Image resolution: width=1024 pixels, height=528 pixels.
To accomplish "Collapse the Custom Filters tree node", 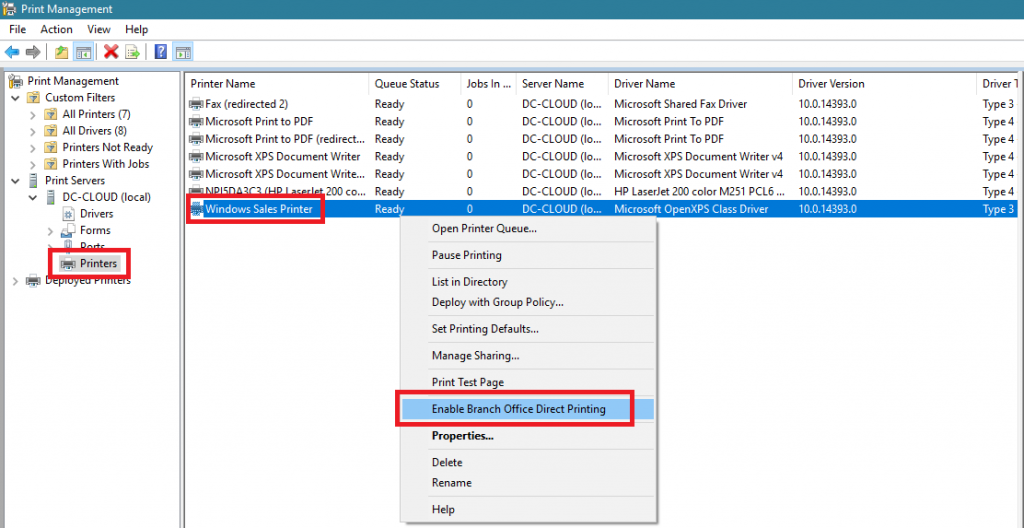I will pyautogui.click(x=15, y=98).
